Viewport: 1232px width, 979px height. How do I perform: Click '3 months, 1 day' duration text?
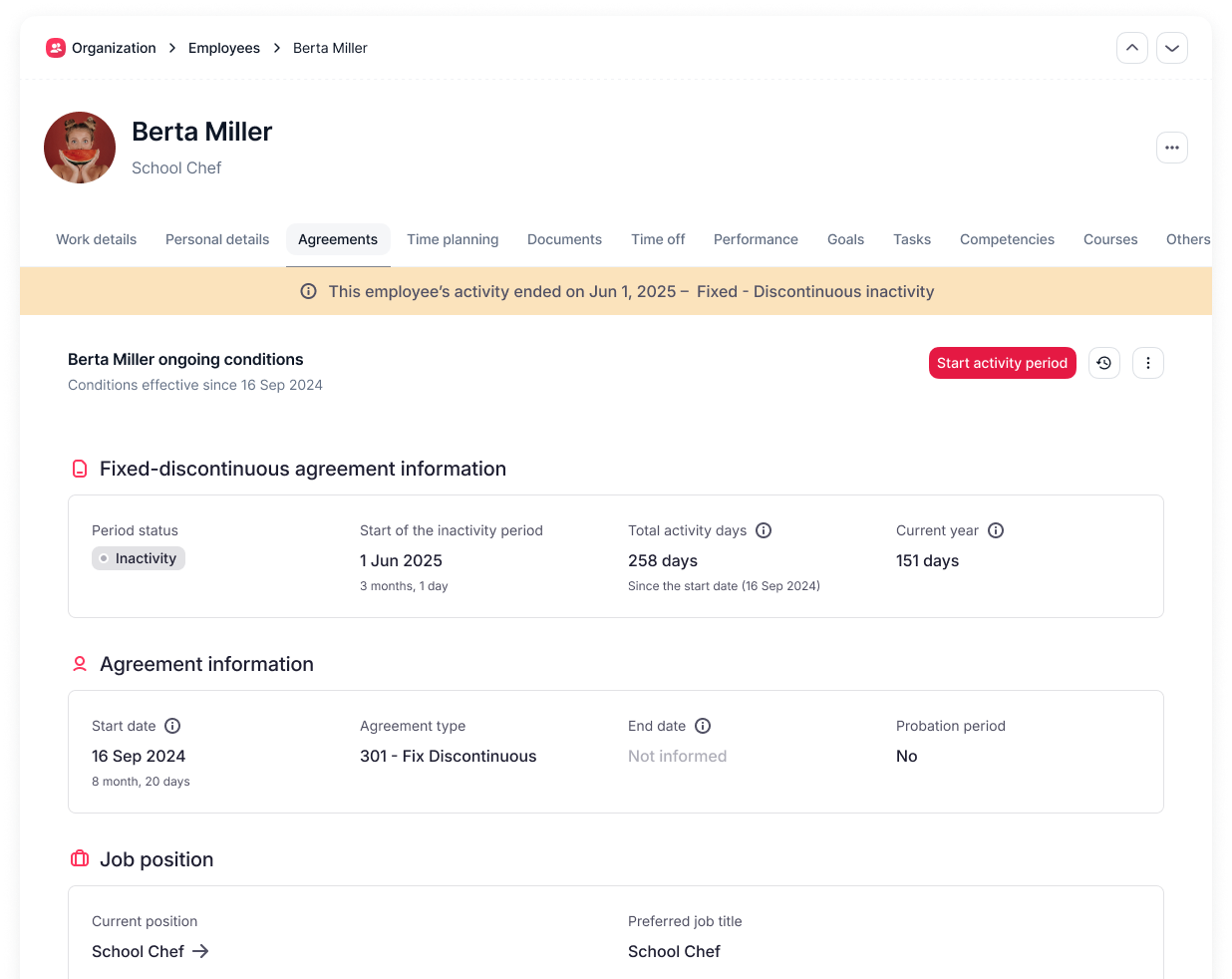[x=404, y=586]
